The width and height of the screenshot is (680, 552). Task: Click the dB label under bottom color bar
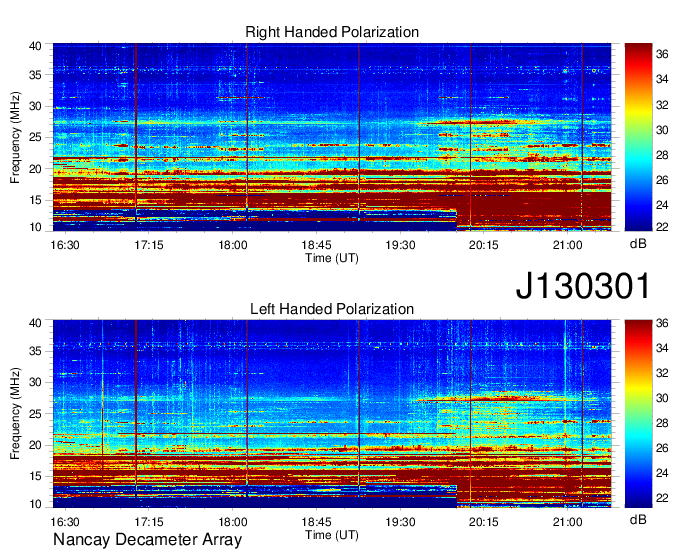click(x=638, y=519)
